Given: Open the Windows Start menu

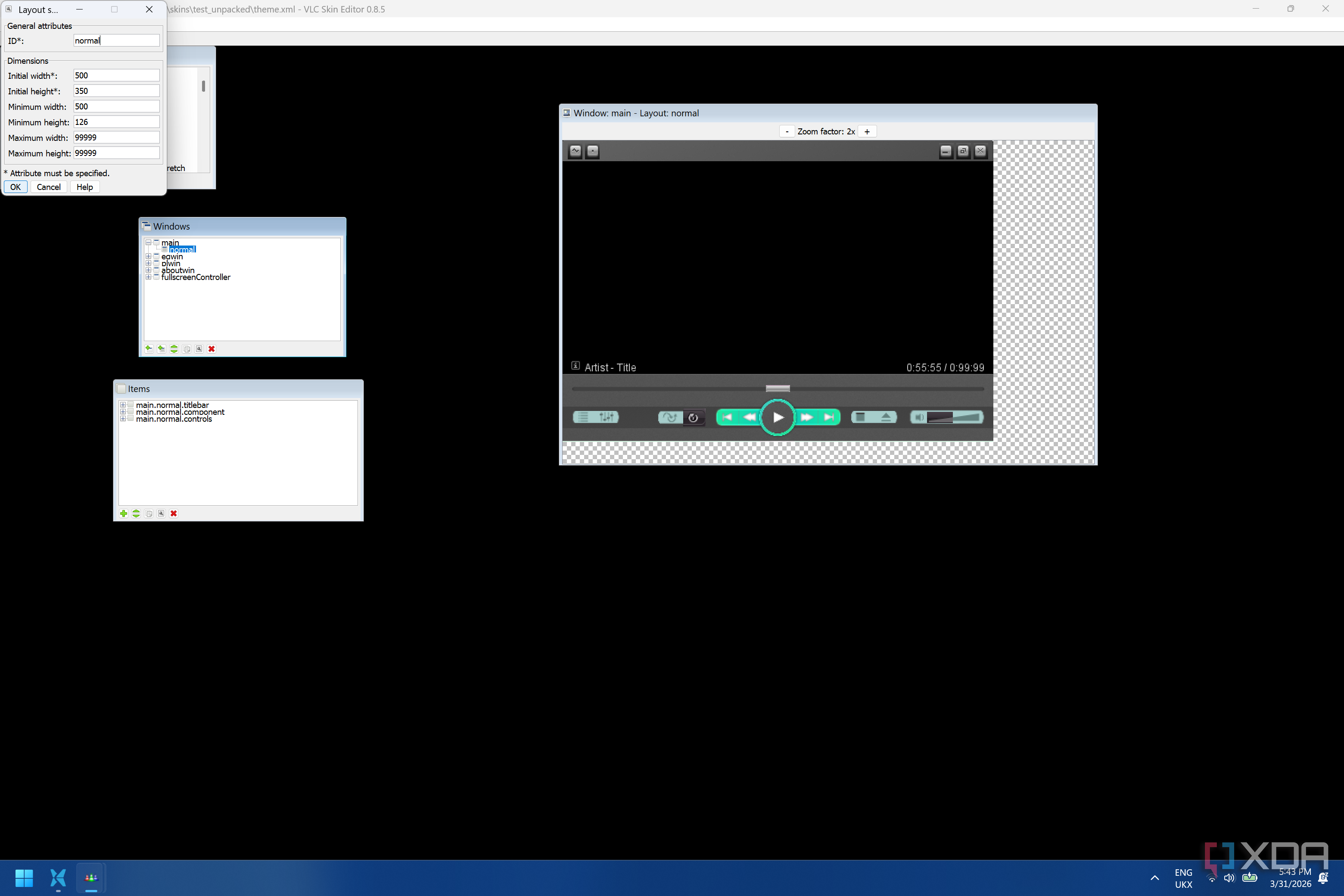Looking at the screenshot, I should tap(24, 878).
